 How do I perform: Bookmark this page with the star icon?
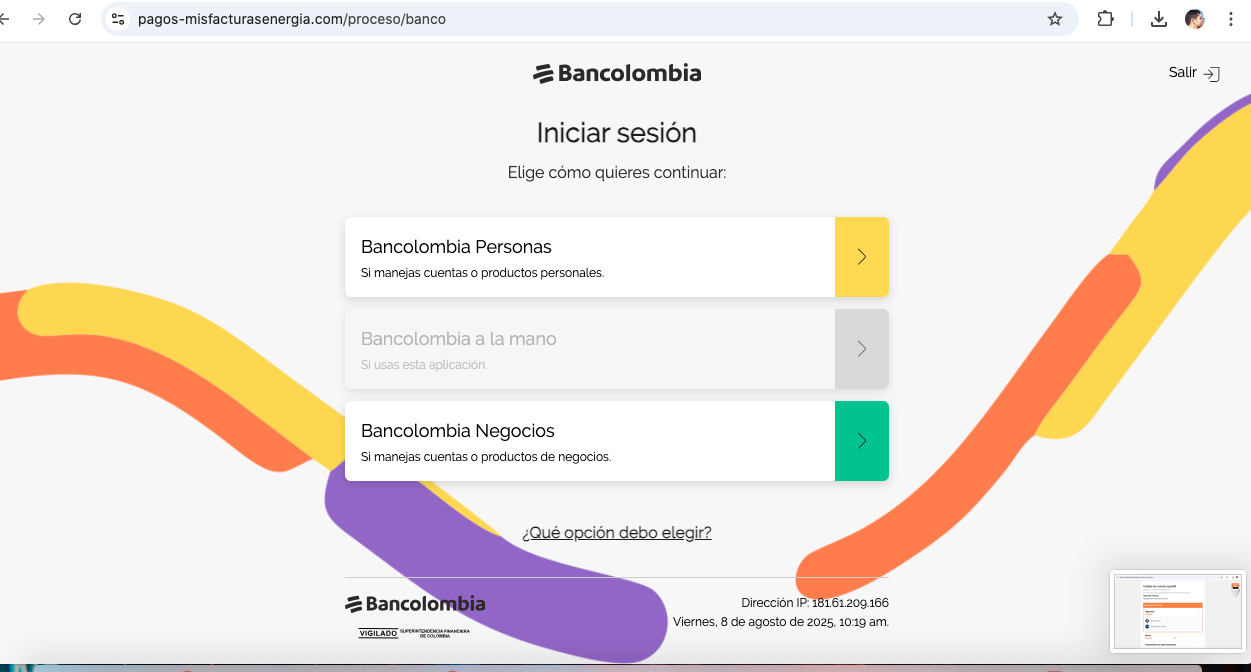pos(1054,19)
